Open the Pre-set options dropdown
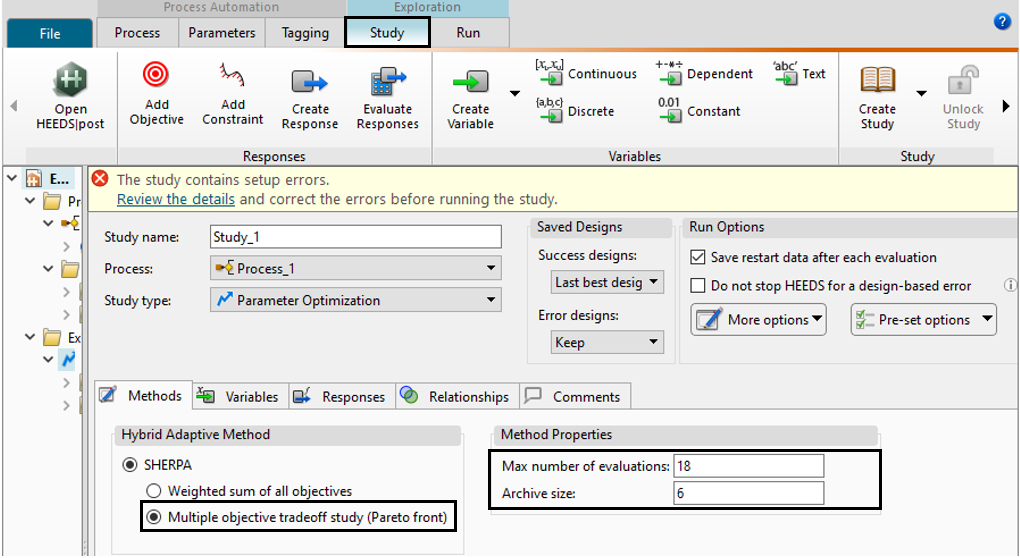 [x=923, y=320]
